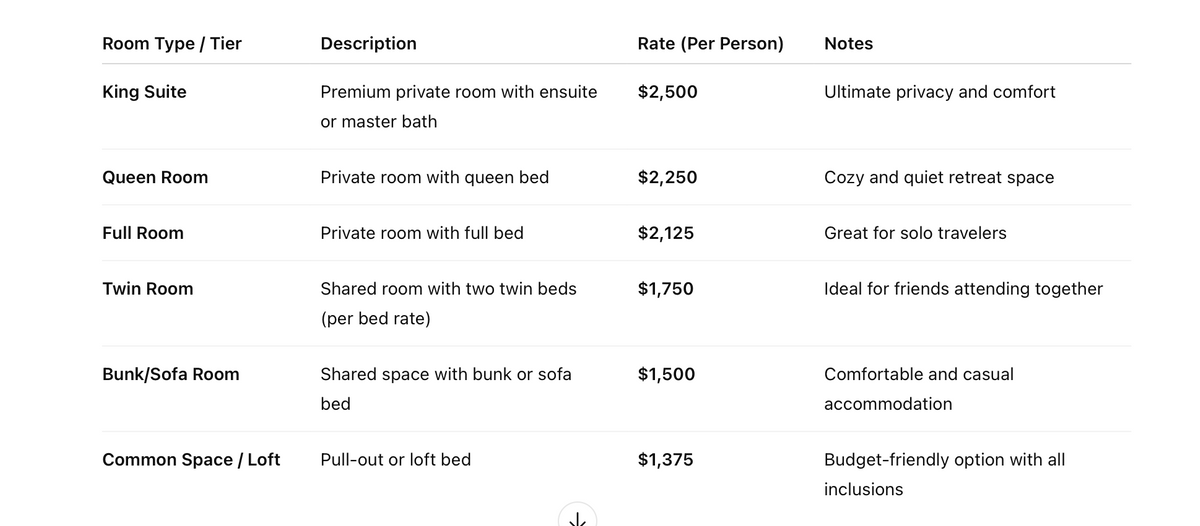Select the Bunk/Sofa Room row label
Screen dimensions: 1200x526
pyautogui.click(x=171, y=375)
